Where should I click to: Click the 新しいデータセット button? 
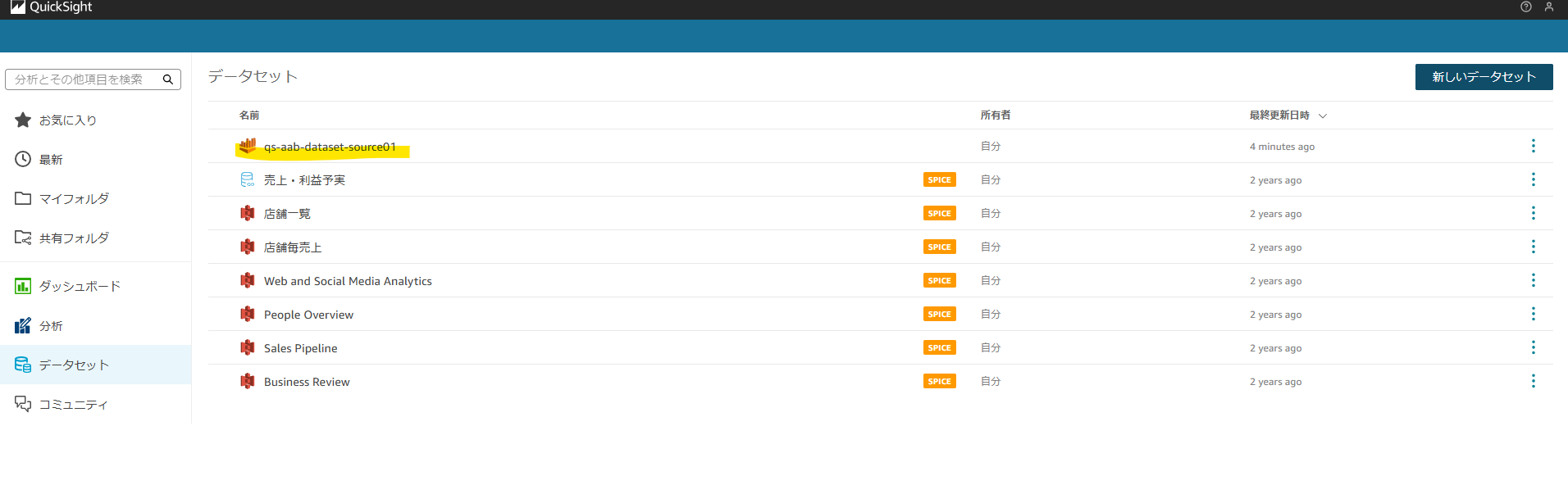(1484, 77)
